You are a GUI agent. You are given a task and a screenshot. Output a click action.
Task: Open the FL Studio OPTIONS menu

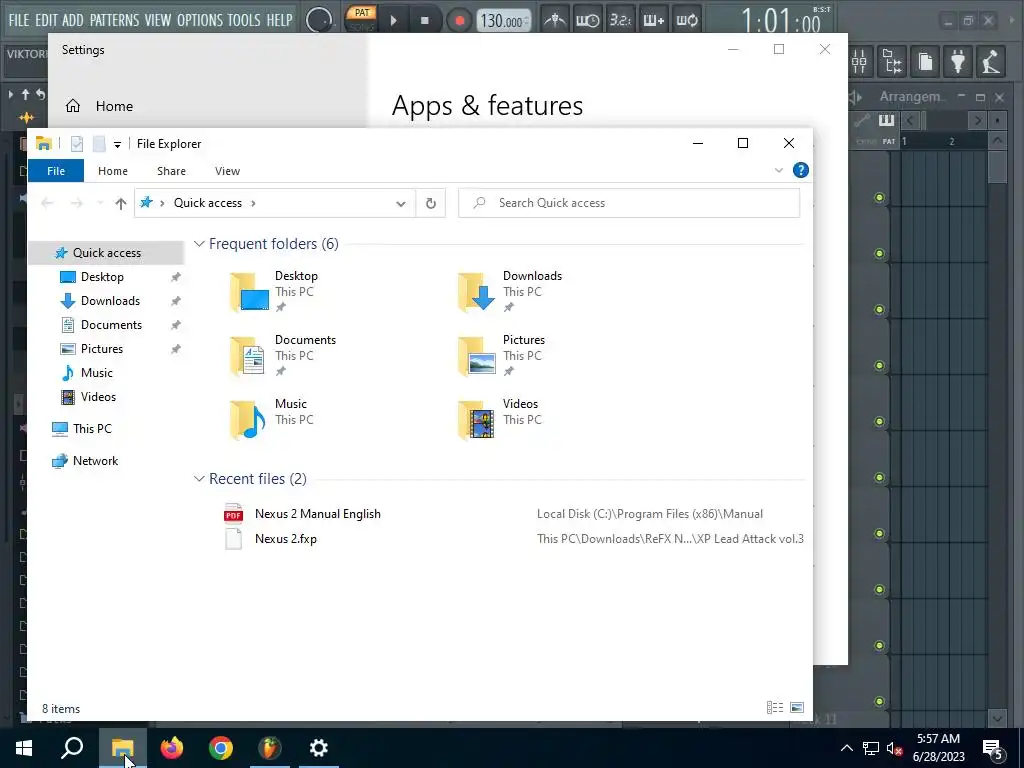point(200,20)
